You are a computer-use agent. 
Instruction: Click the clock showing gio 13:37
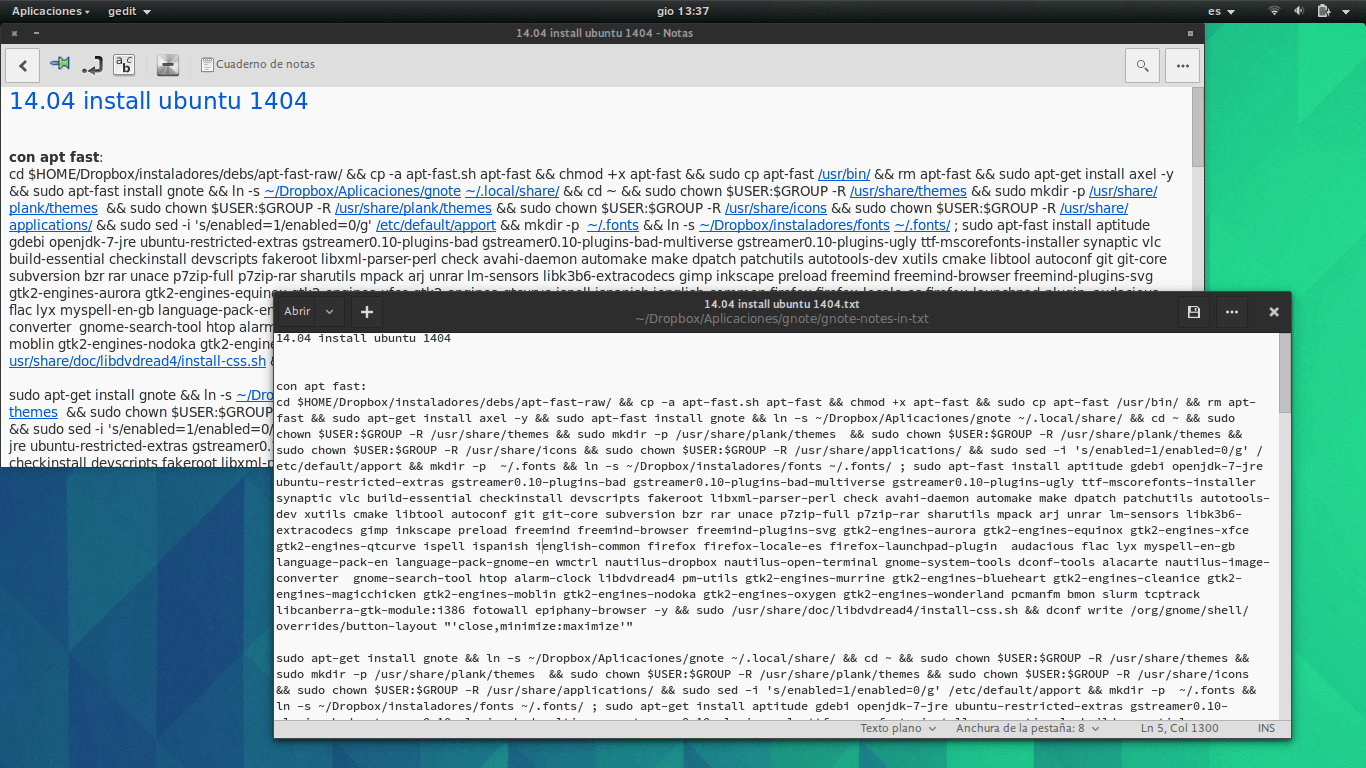pyautogui.click(x=683, y=11)
